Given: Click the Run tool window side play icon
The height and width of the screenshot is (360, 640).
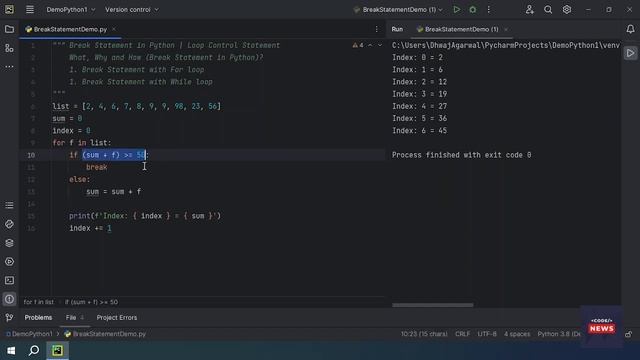Looking at the screenshot, I should pos(631,53).
